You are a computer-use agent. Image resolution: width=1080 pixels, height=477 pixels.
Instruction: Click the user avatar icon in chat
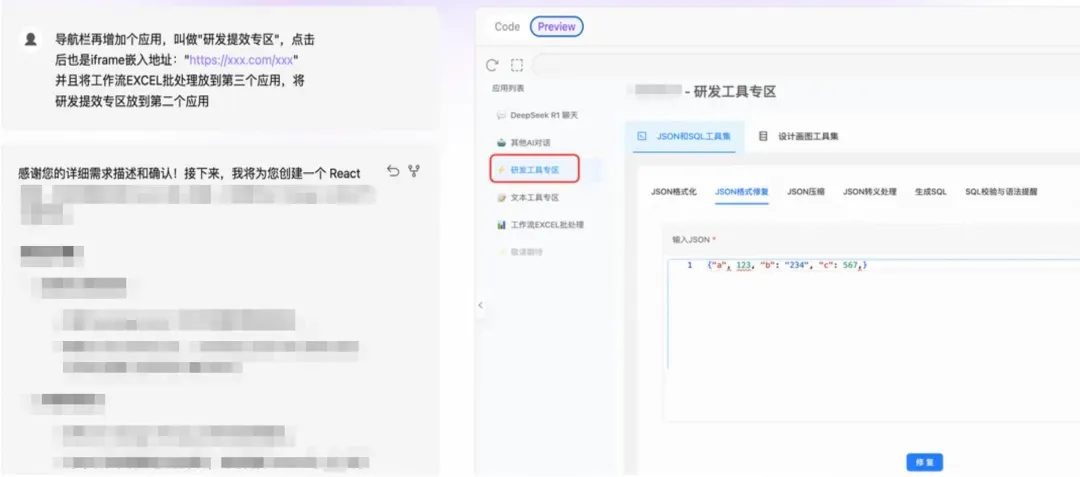click(30, 39)
